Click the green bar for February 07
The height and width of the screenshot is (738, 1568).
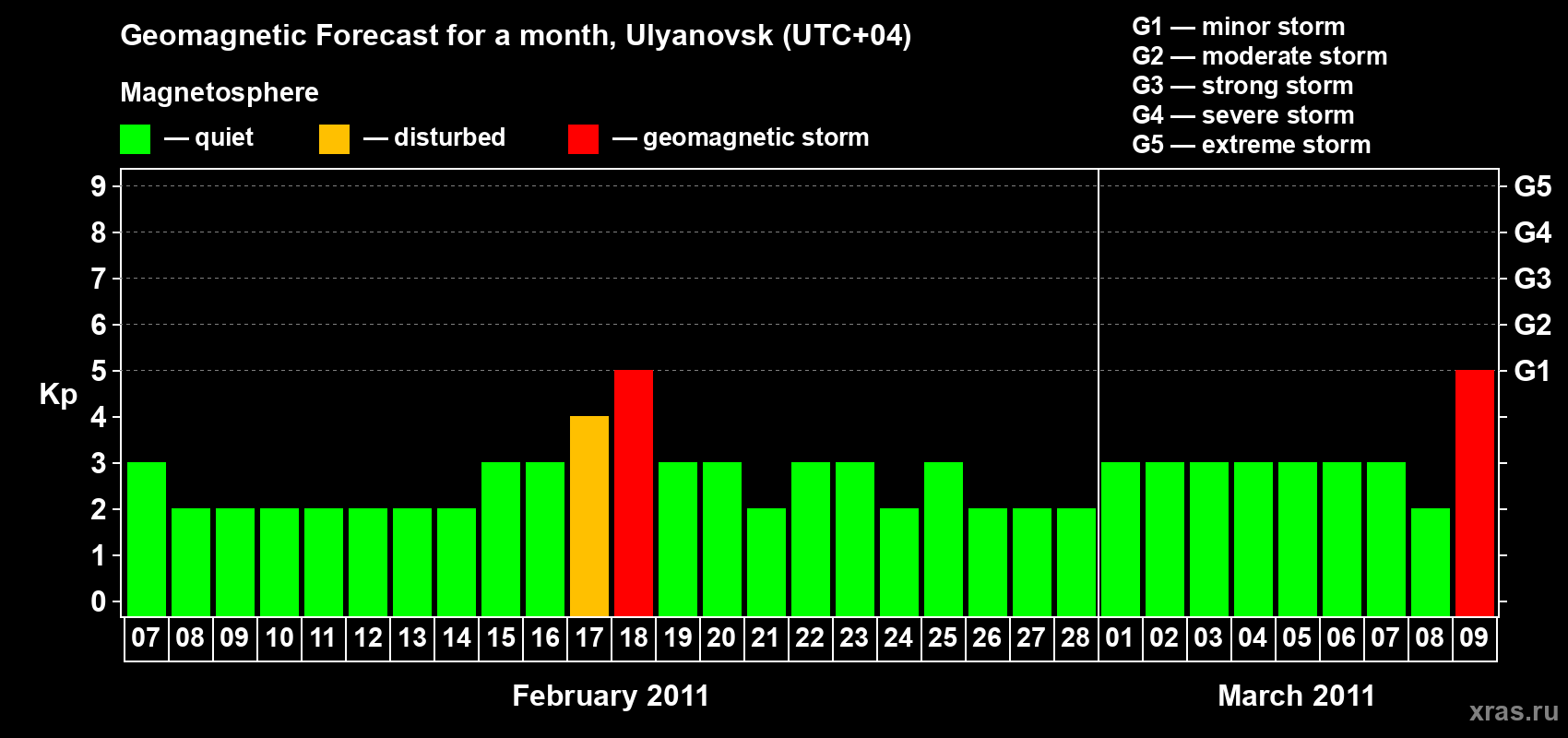[147, 539]
